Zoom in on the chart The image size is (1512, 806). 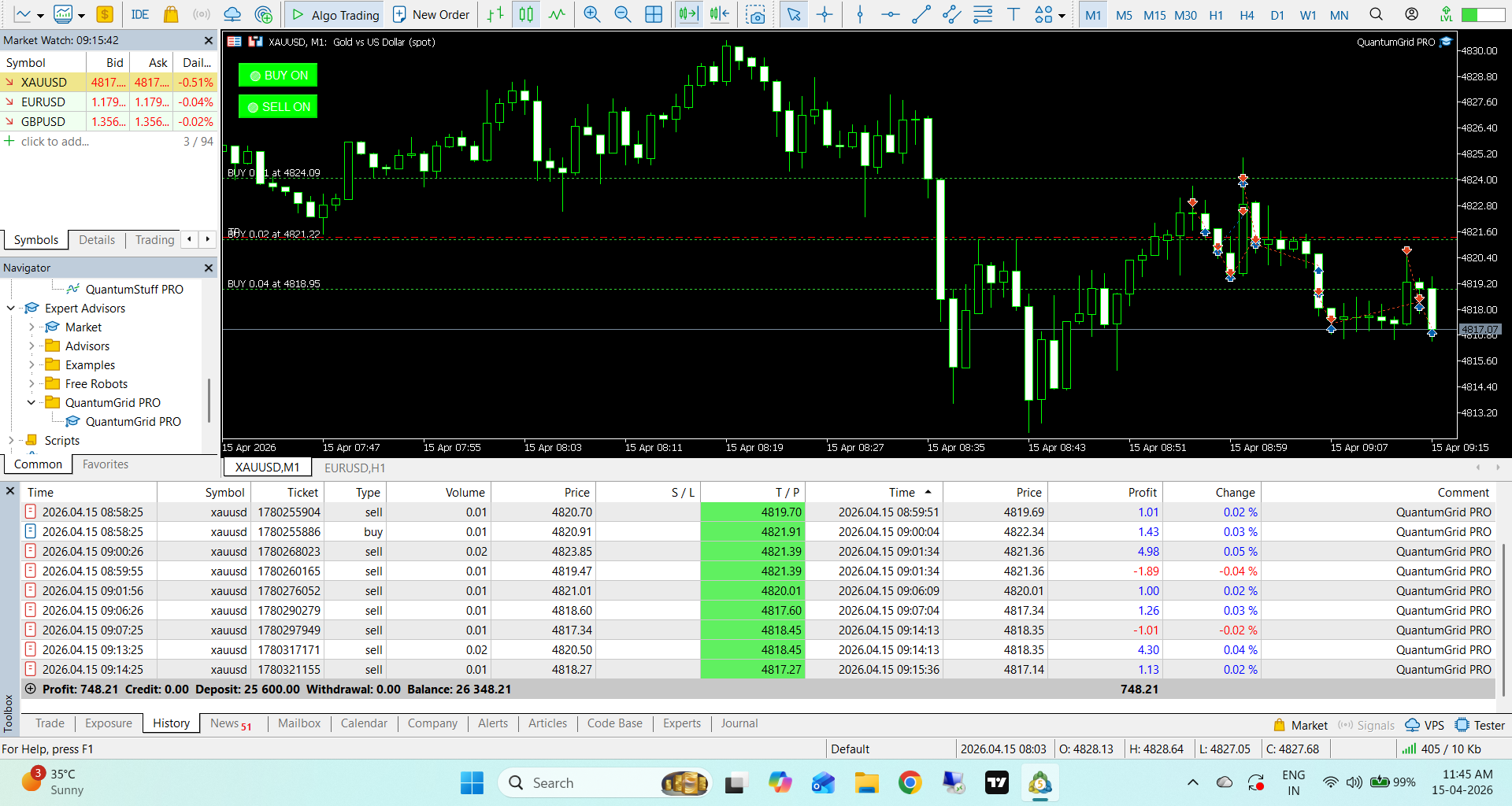click(591, 14)
